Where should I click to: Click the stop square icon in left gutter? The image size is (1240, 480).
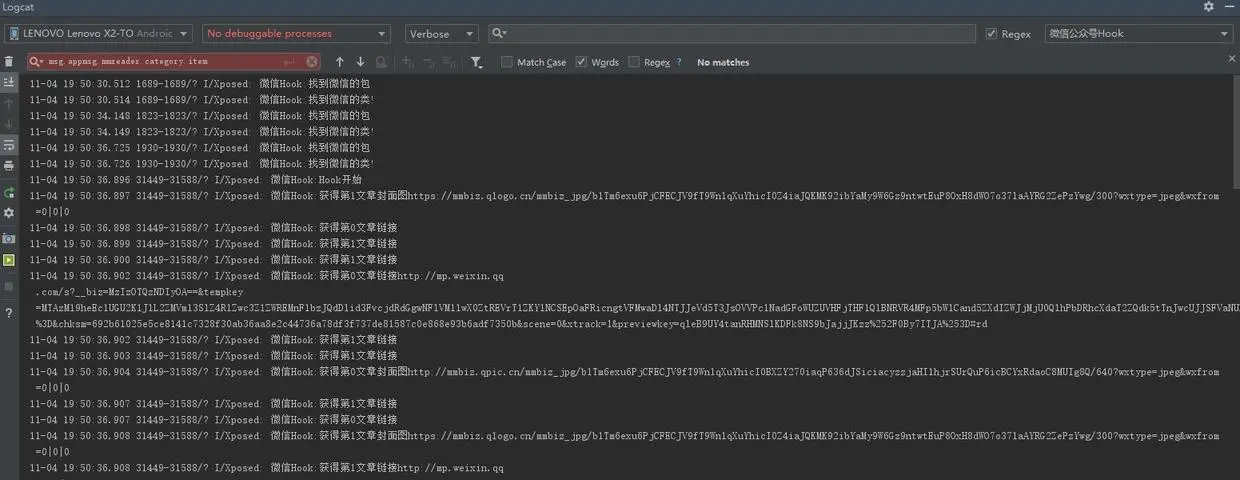9,286
